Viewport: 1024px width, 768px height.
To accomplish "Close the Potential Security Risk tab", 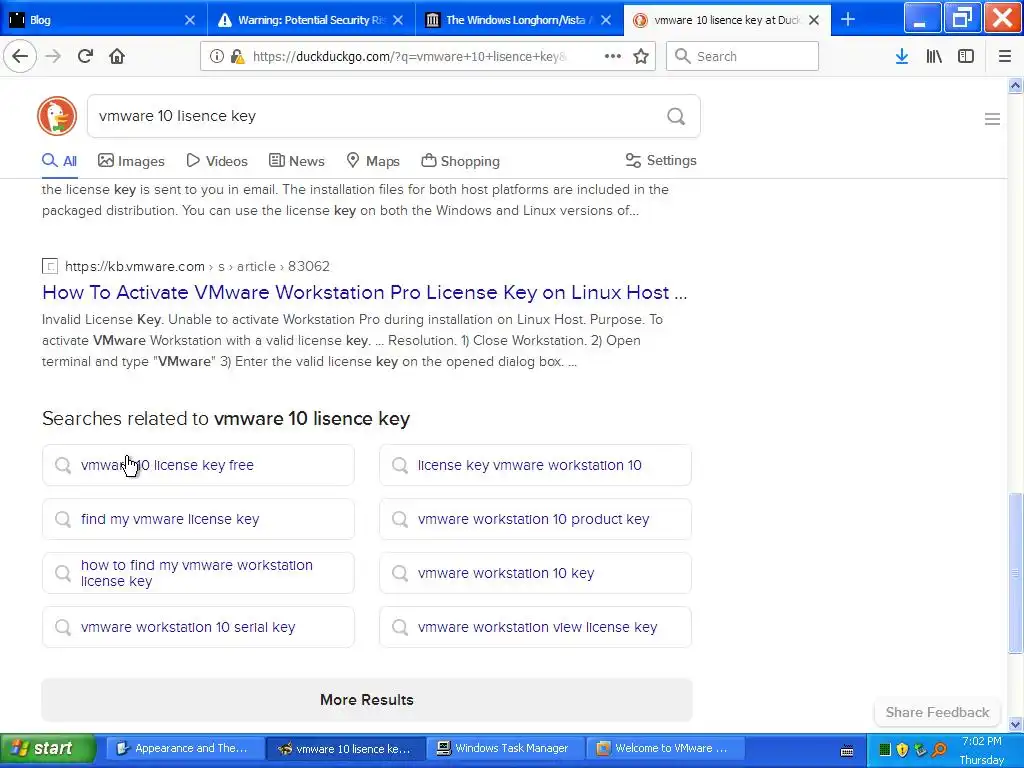I will (398, 20).
